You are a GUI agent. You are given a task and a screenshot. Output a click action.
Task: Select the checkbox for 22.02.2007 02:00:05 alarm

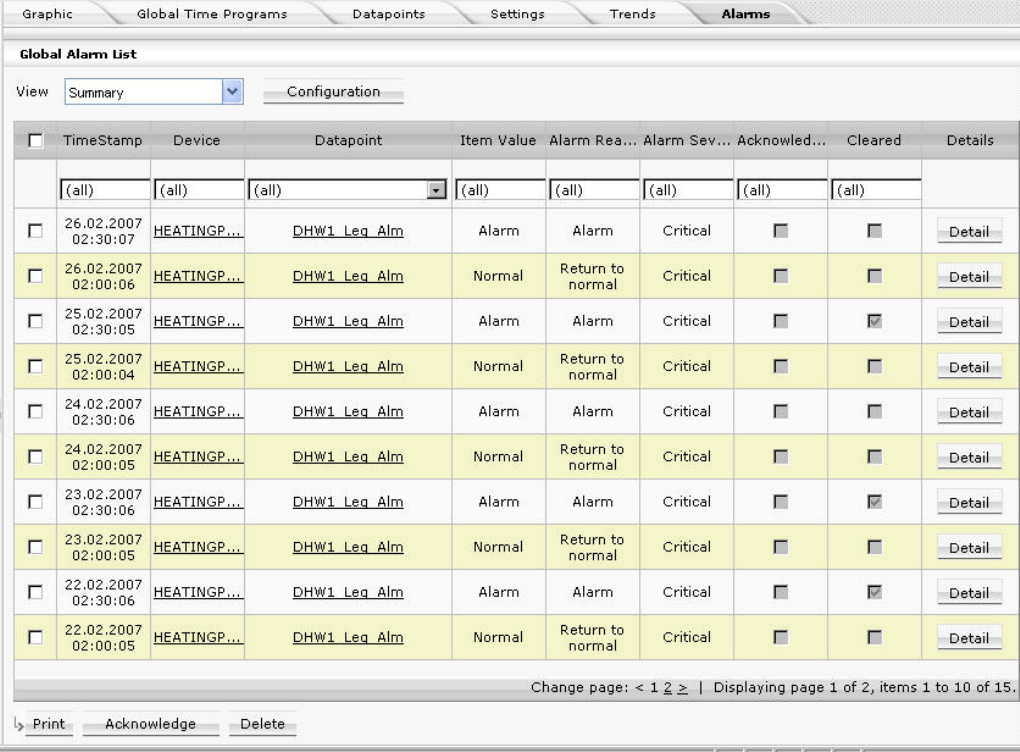(x=35, y=638)
